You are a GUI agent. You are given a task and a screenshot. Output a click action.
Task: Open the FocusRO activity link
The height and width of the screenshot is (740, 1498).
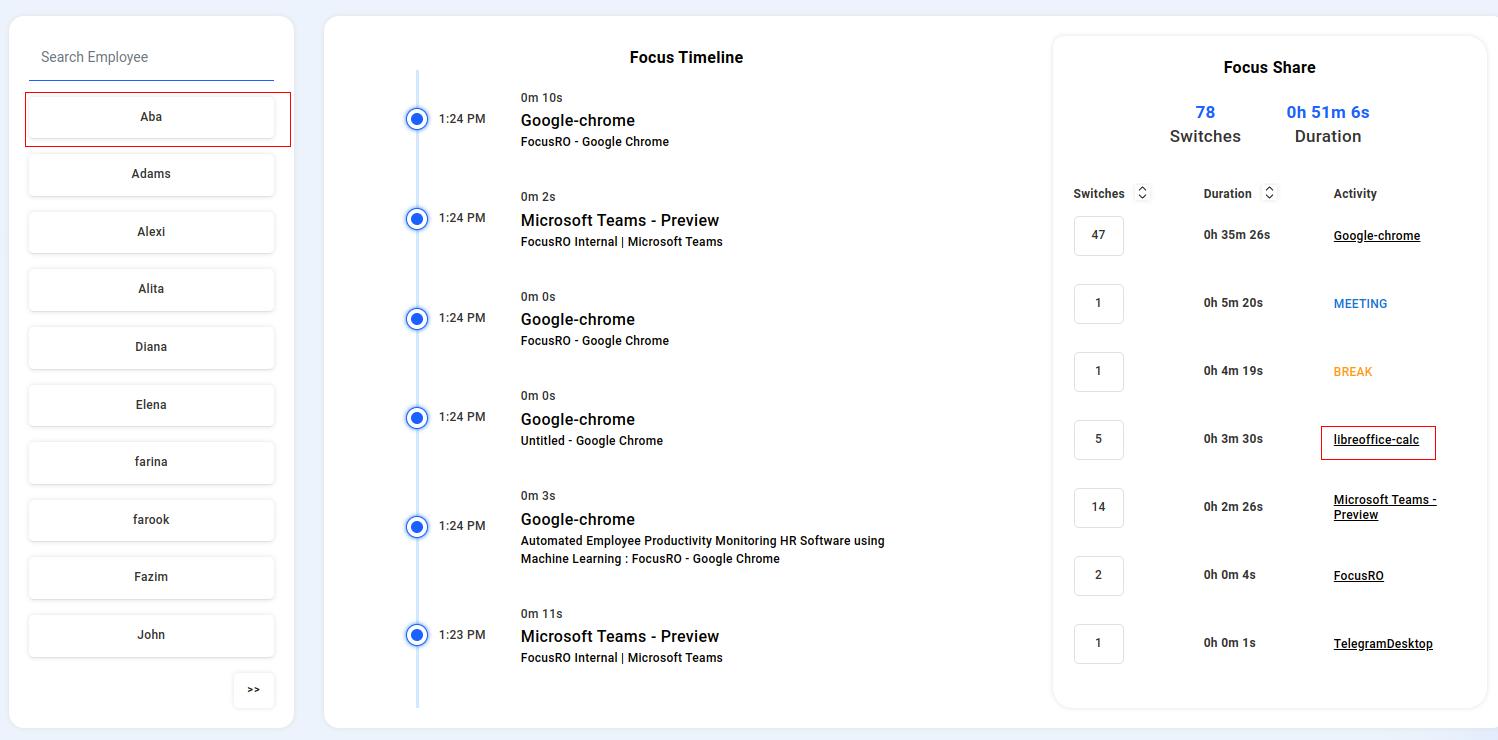(x=1358, y=575)
